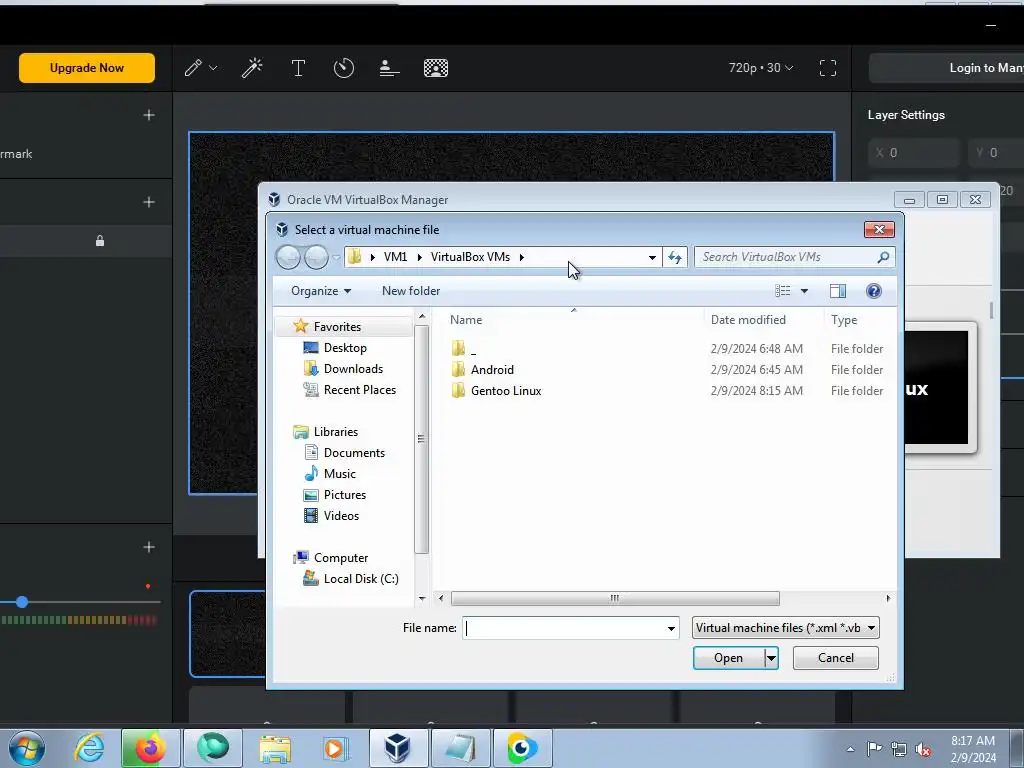Sort by the Date modified column

pos(748,320)
